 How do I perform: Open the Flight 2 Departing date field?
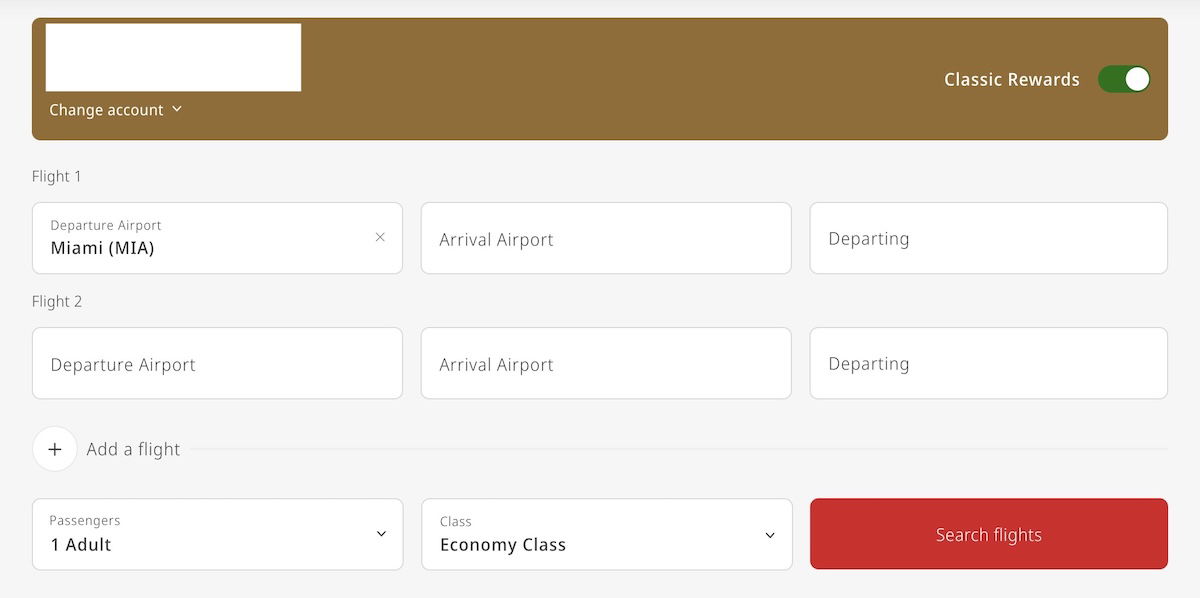point(988,364)
